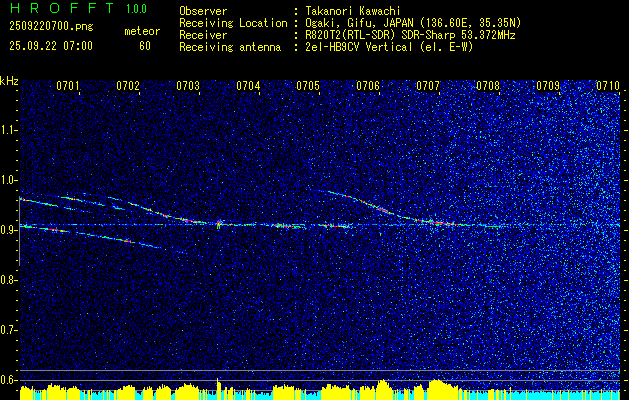Click the 0.6 kHz frequency label
Screen dimensions: 629x400
(x=9, y=380)
